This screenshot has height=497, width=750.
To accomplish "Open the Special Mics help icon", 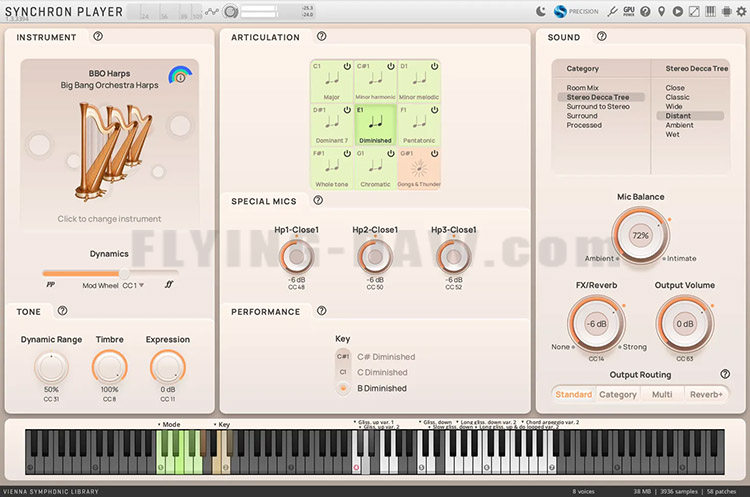I will click(318, 200).
